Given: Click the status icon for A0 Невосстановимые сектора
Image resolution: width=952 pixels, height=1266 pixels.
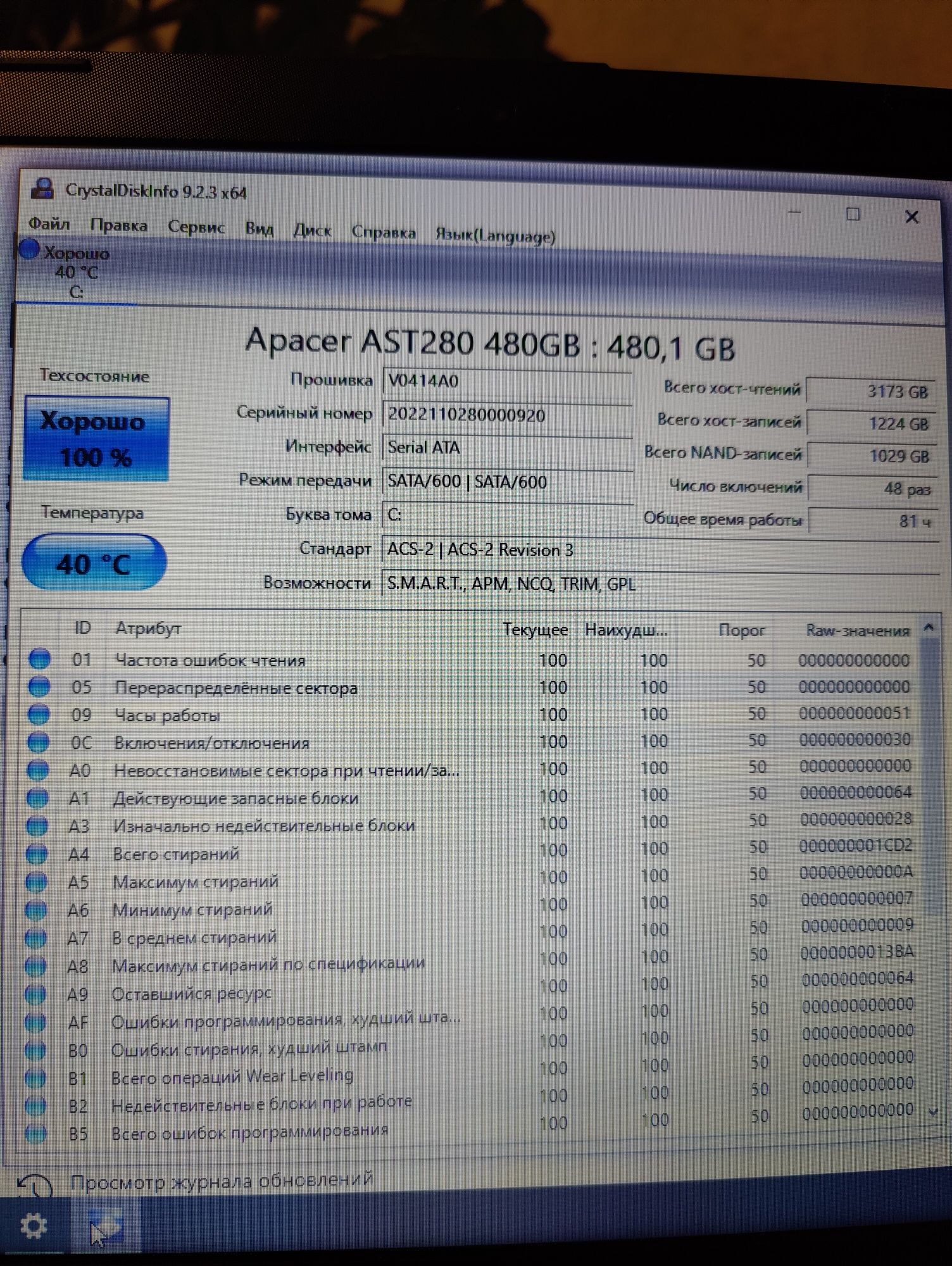Looking at the screenshot, I should coord(38,769).
